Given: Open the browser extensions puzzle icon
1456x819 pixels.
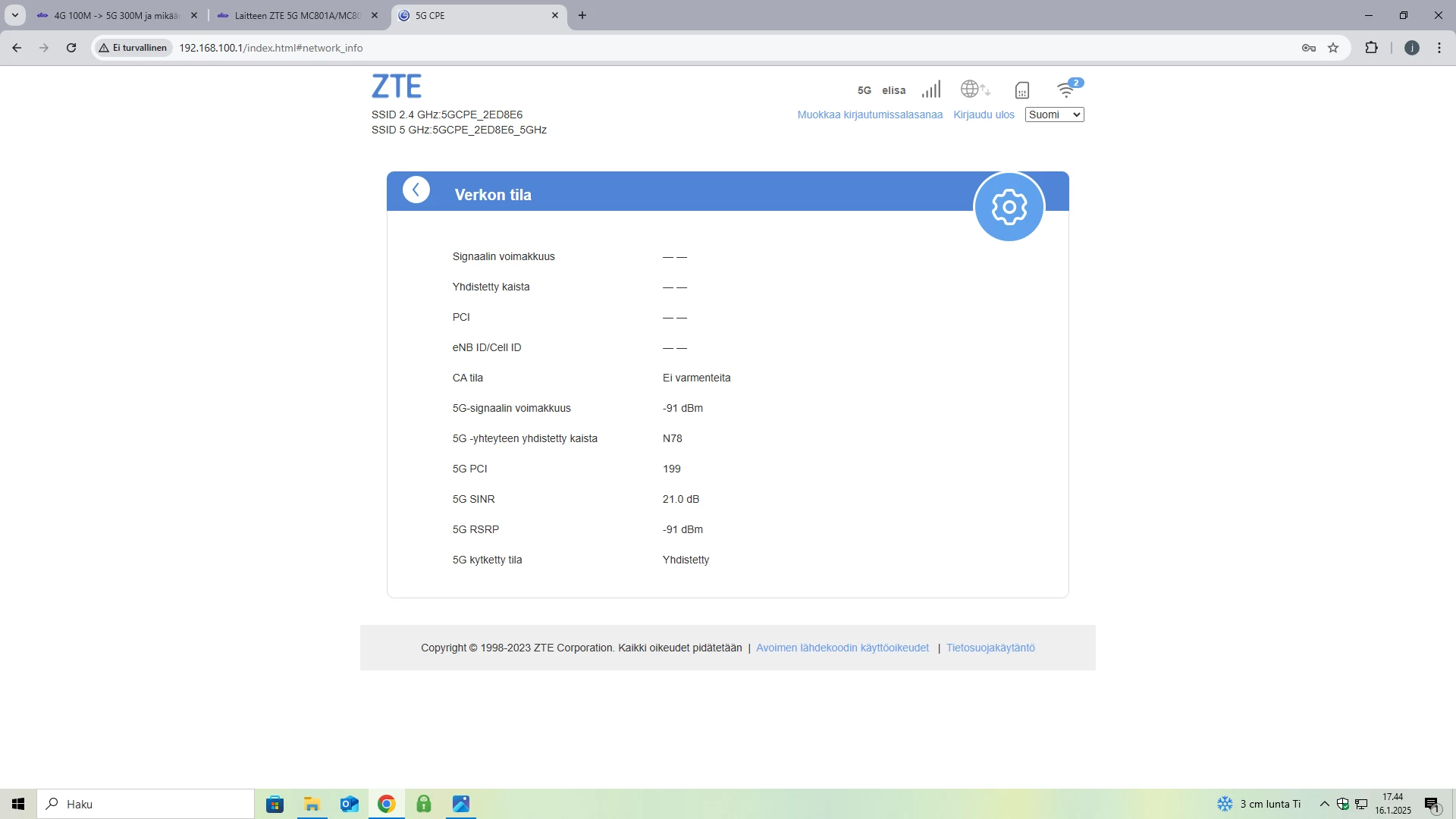Looking at the screenshot, I should [1371, 48].
